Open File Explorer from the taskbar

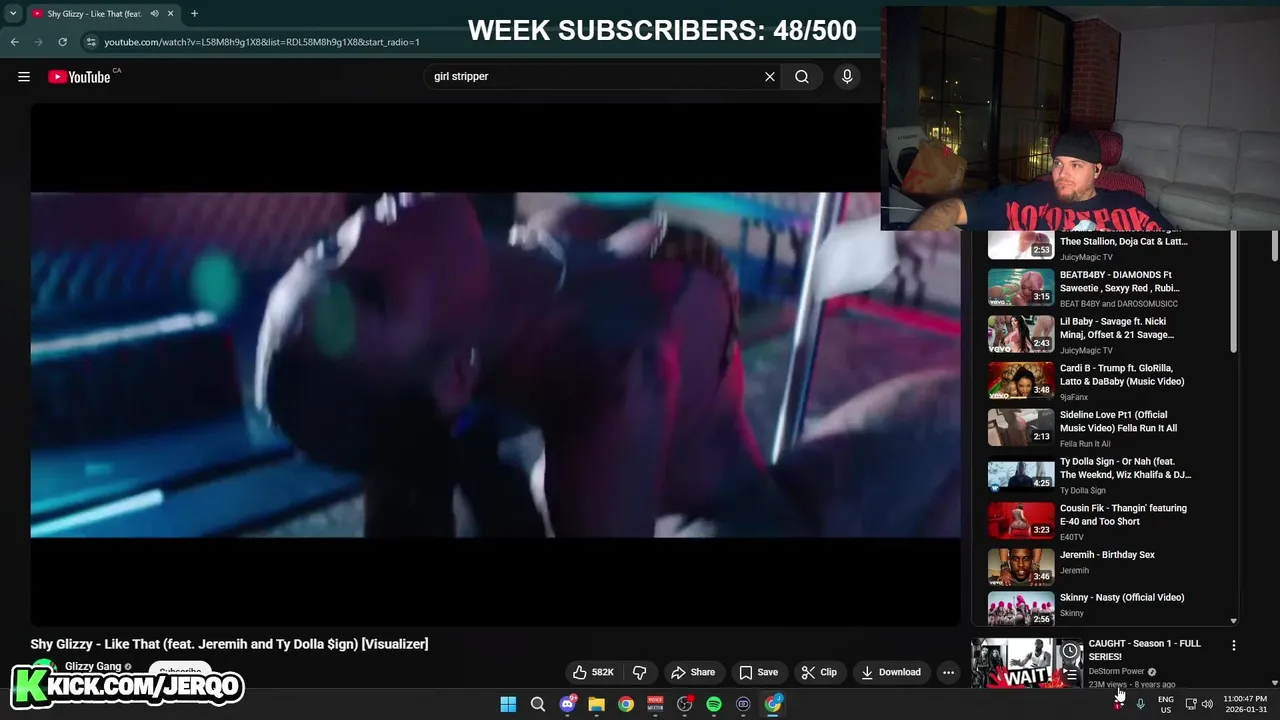(x=596, y=704)
